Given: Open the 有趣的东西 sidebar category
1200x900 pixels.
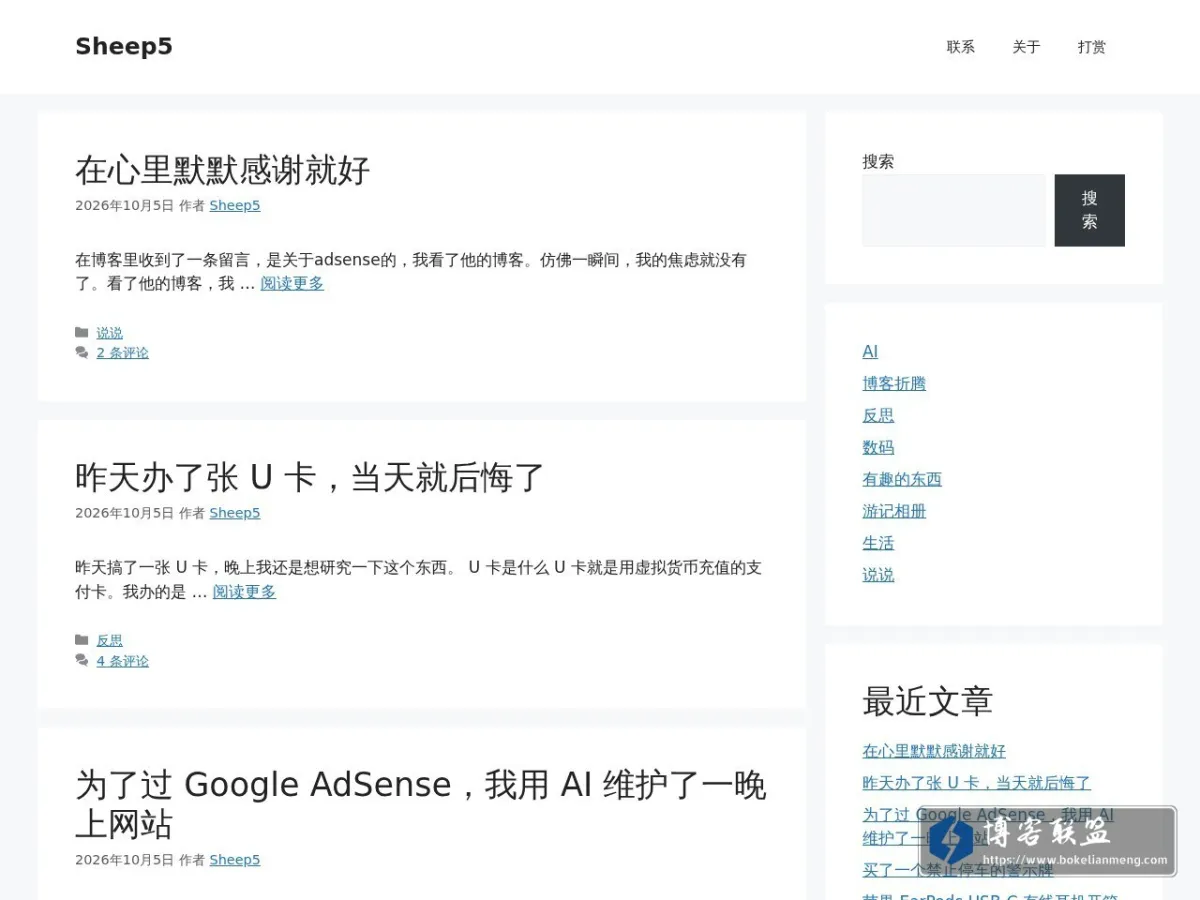Looking at the screenshot, I should [902, 480].
